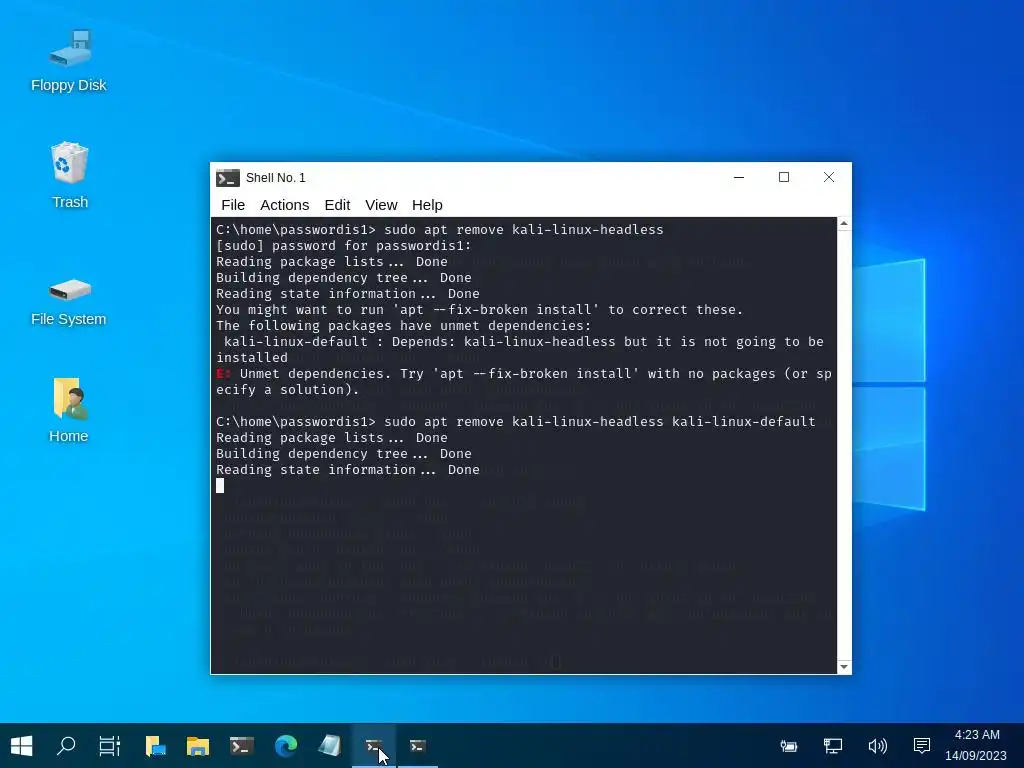
Task: Minimize the Shell No. 1 window
Action: [739, 177]
